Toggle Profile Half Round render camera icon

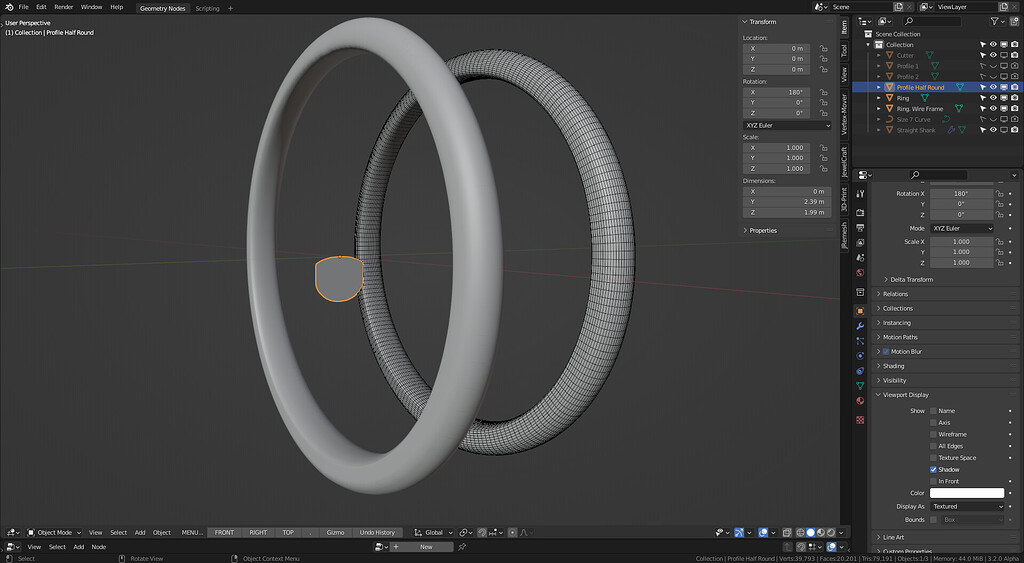pos(1014,87)
